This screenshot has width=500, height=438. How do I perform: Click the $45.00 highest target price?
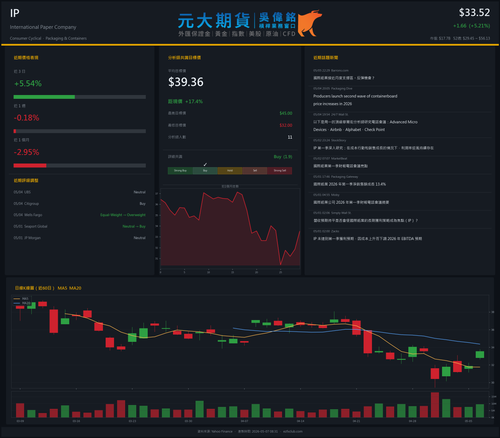pos(286,113)
